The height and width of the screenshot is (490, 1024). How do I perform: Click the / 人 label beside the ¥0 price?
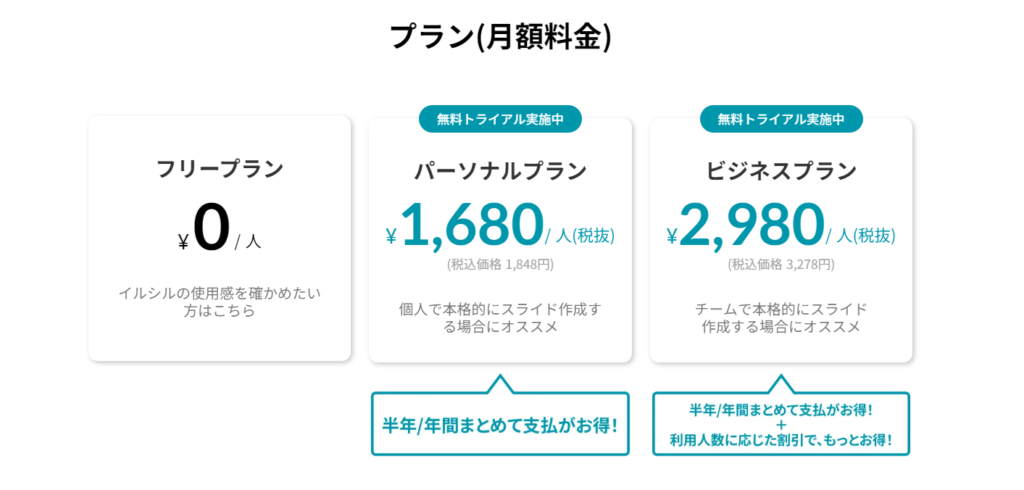(x=248, y=242)
